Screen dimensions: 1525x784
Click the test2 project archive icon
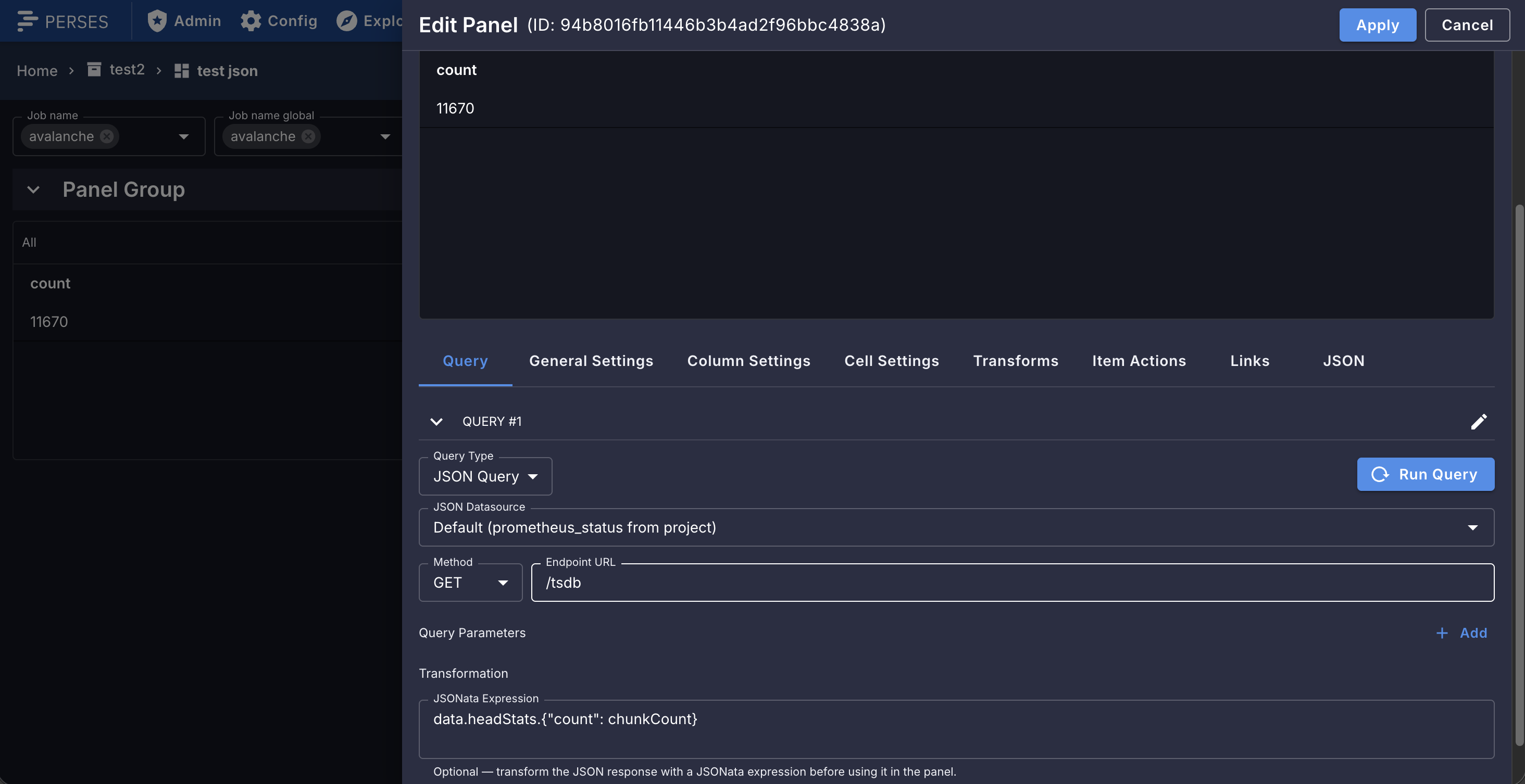(94, 70)
